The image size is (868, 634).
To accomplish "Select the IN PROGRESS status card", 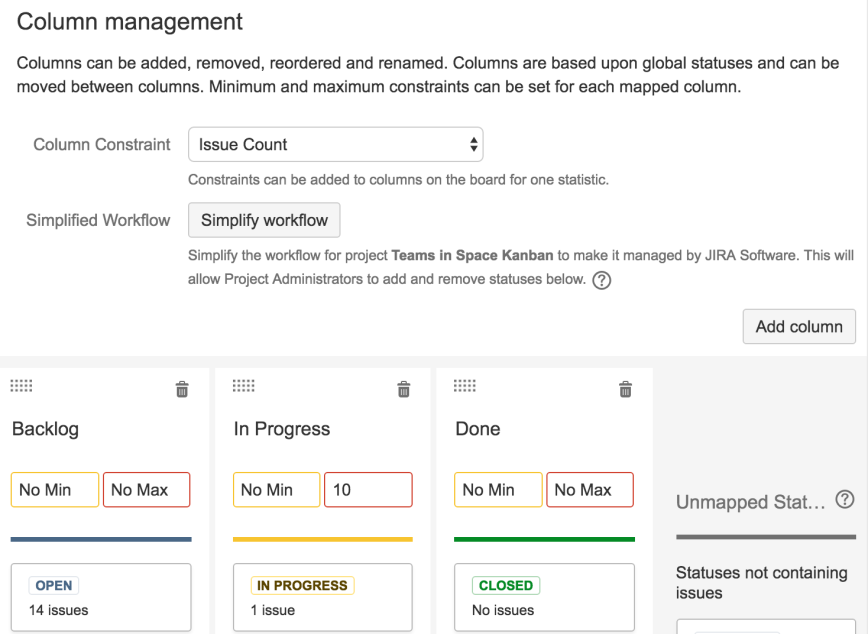I will (x=323, y=597).
